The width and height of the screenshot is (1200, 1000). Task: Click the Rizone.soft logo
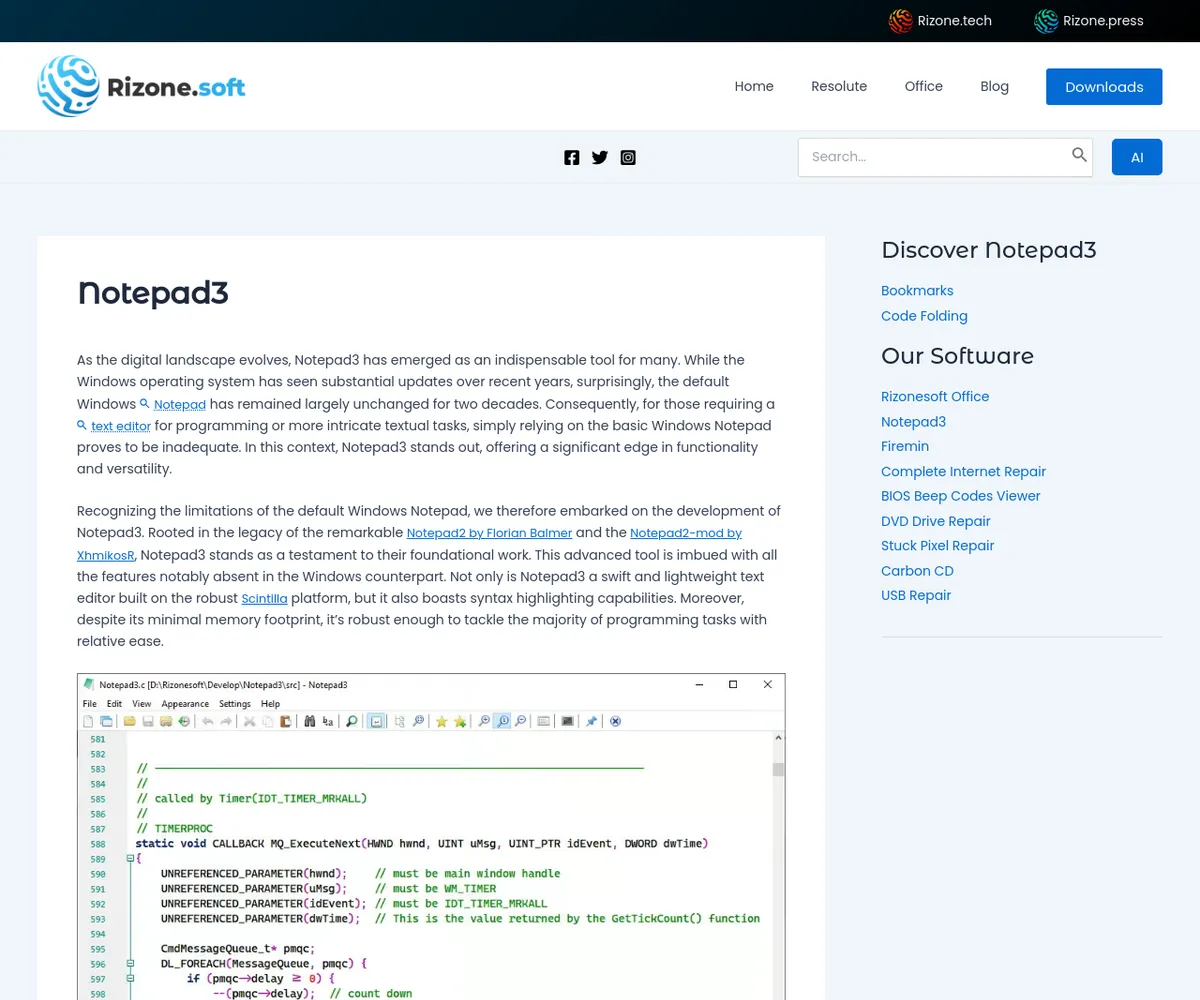(141, 86)
